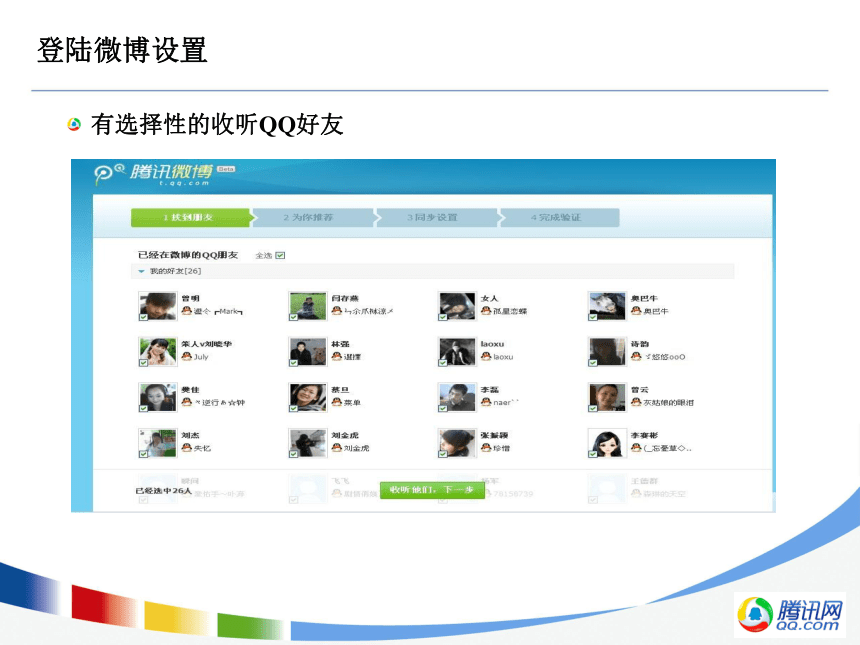Uncheck the checkbox on 刘杰's avatar
This screenshot has height=645, width=860.
point(143,454)
